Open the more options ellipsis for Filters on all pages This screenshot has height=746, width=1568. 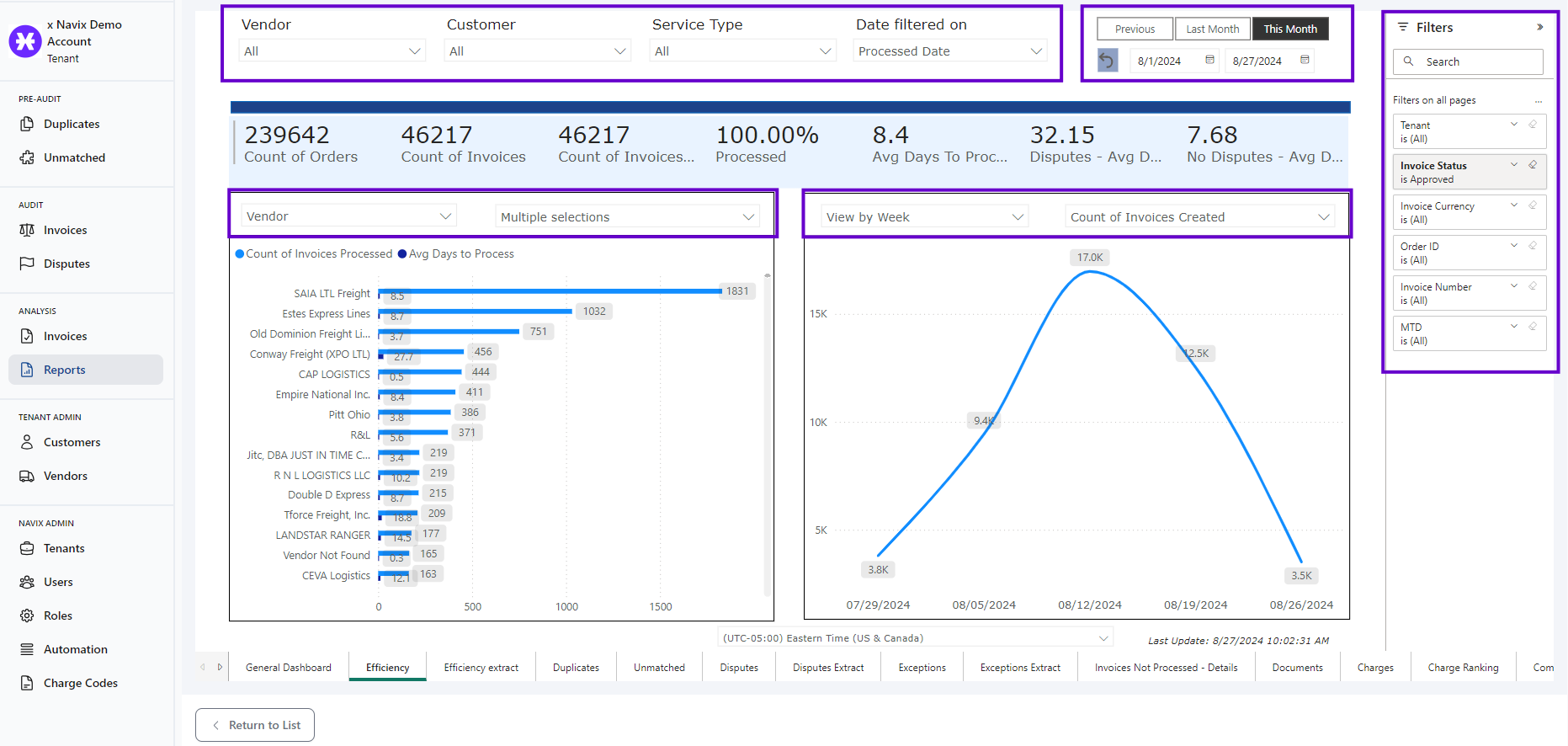(1539, 101)
